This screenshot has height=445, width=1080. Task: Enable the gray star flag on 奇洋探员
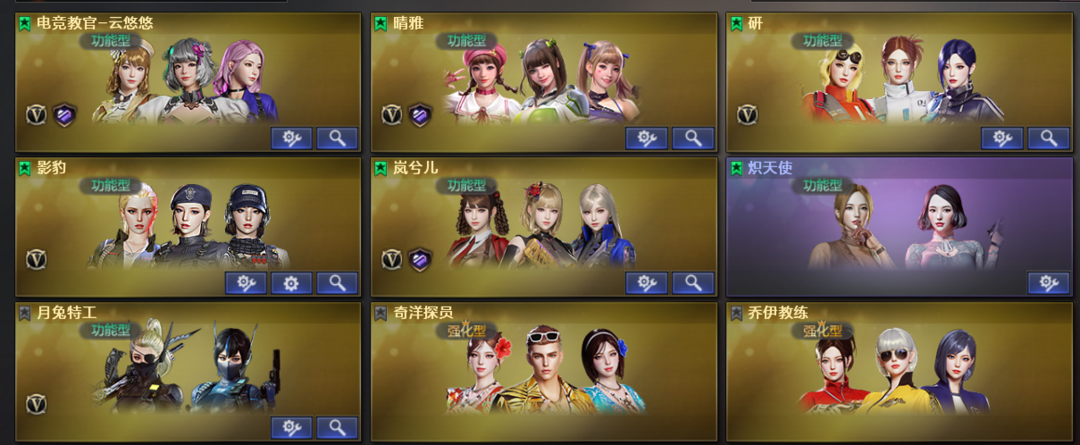381,313
